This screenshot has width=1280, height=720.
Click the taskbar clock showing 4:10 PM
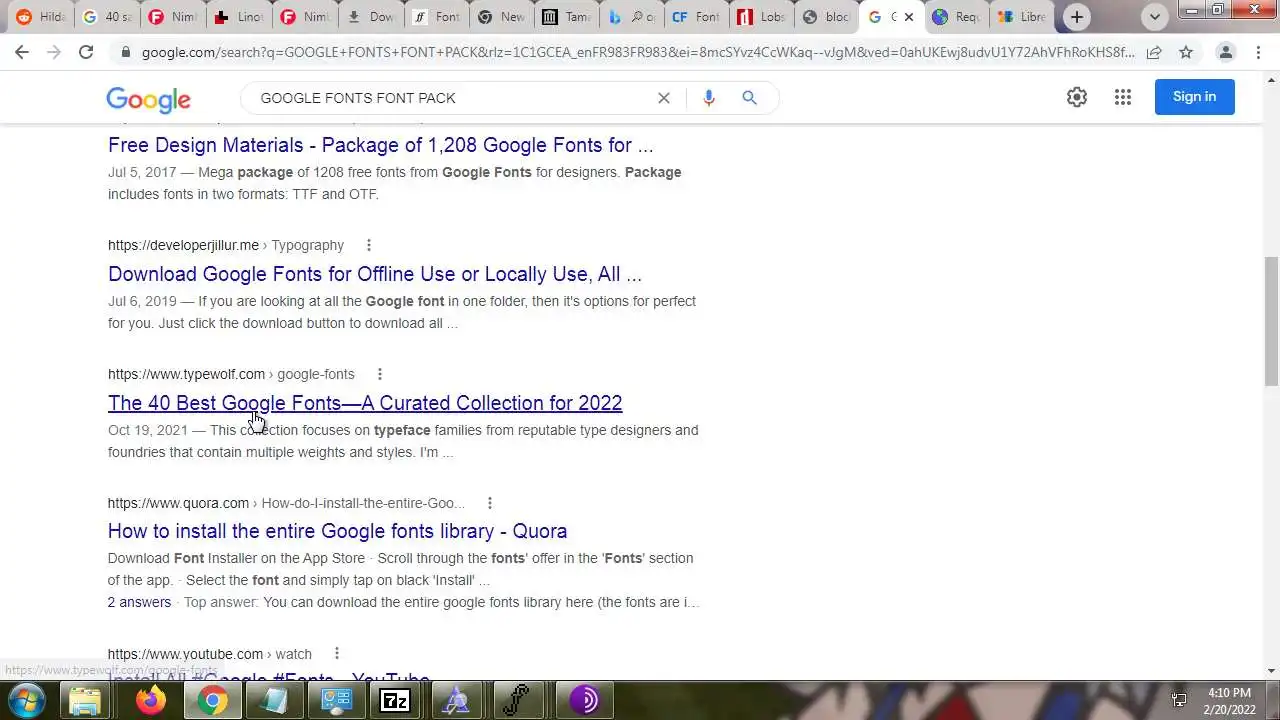[1229, 701]
